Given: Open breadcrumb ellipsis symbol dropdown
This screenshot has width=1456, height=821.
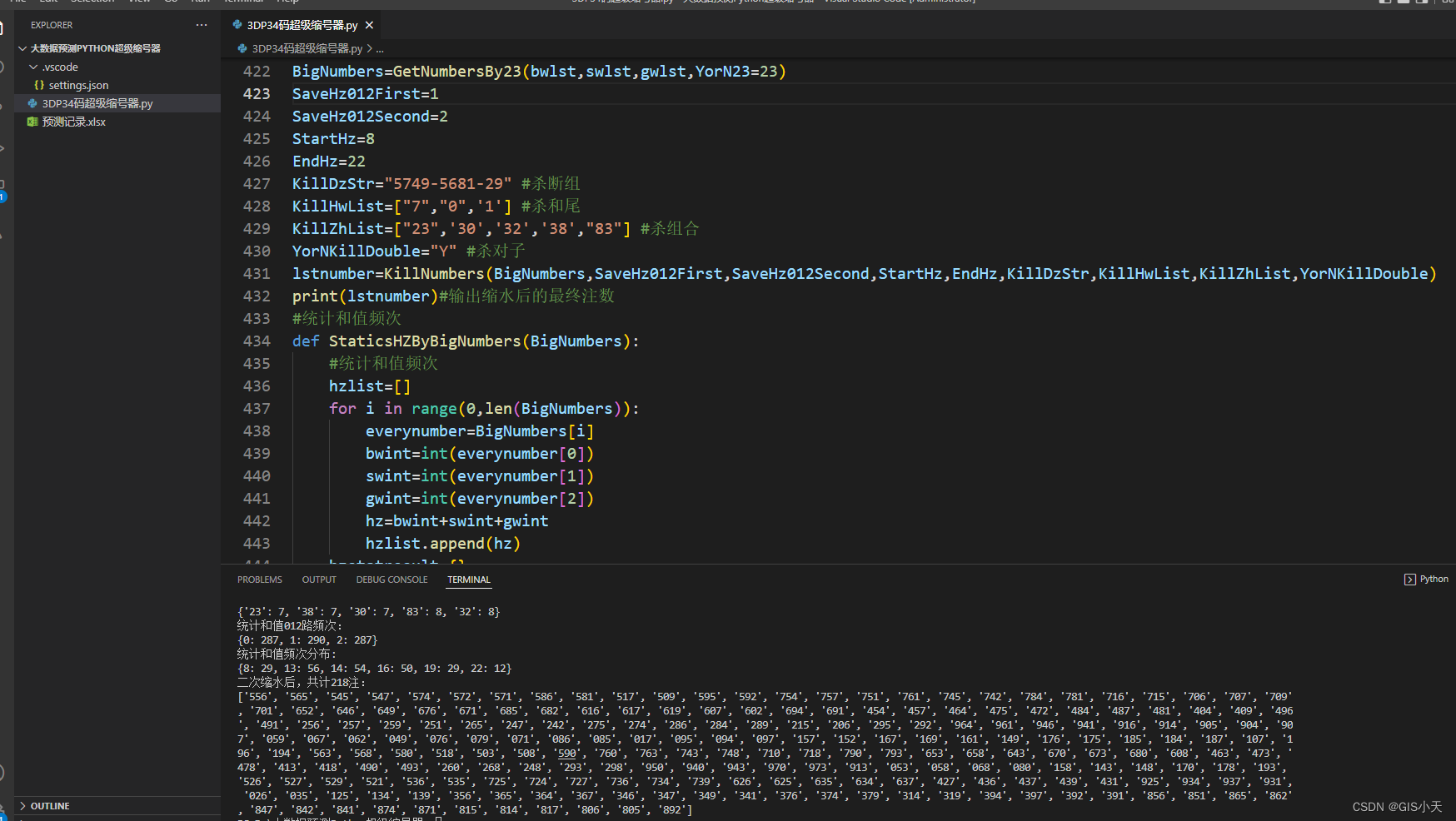Looking at the screenshot, I should coord(380,48).
